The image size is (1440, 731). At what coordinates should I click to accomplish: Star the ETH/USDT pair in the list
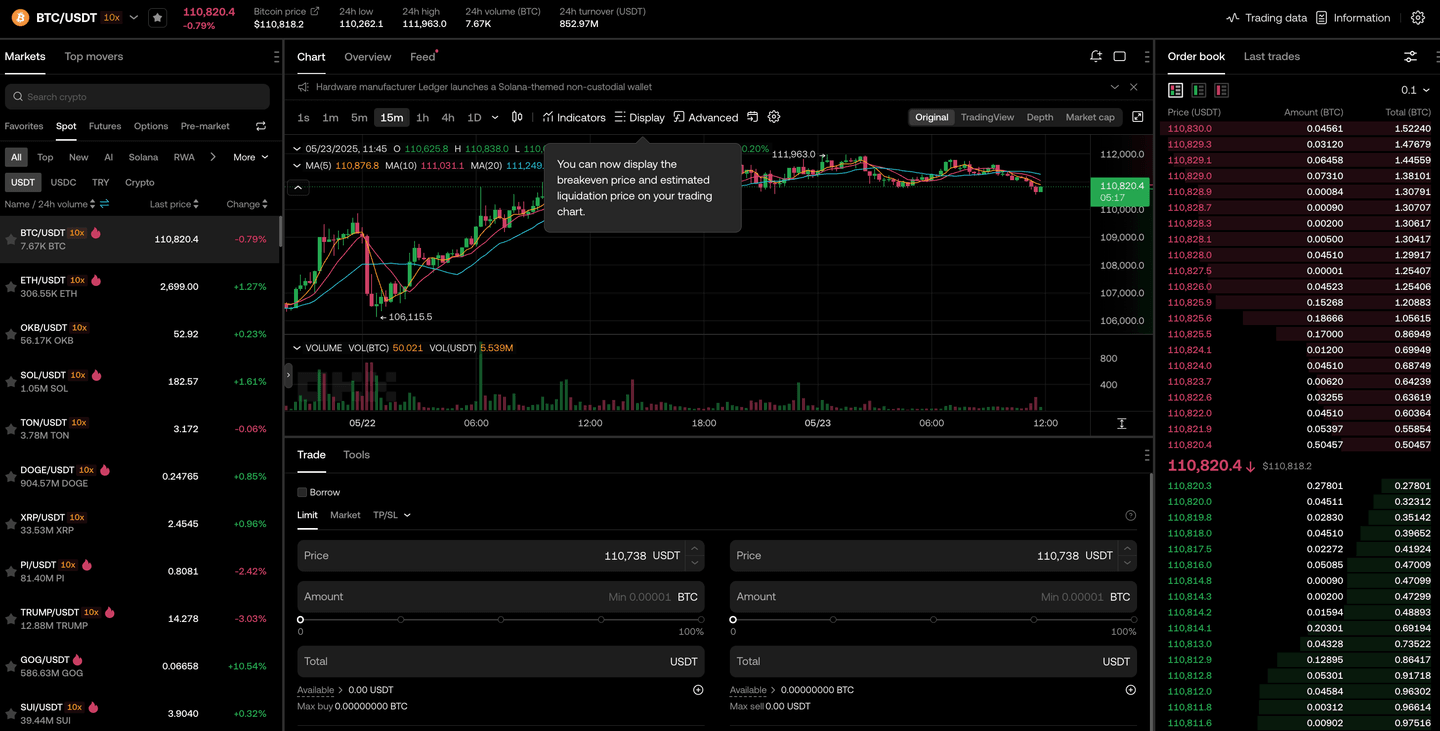(x=8, y=286)
